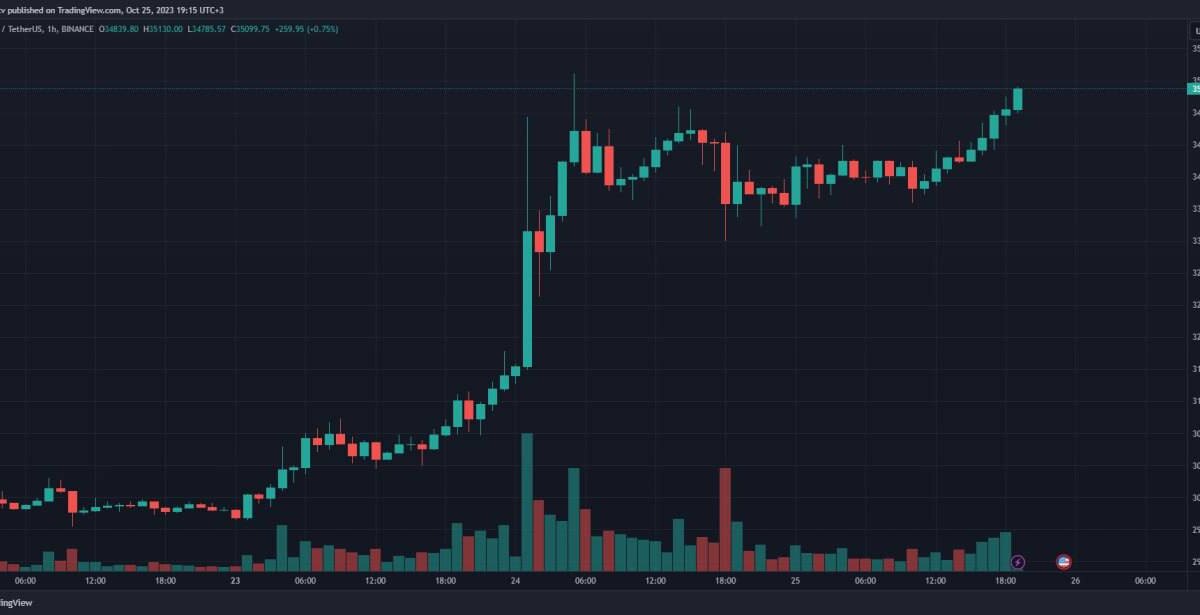Click the close value C35099.75
This screenshot has width=1200, height=615.
(x=252, y=29)
